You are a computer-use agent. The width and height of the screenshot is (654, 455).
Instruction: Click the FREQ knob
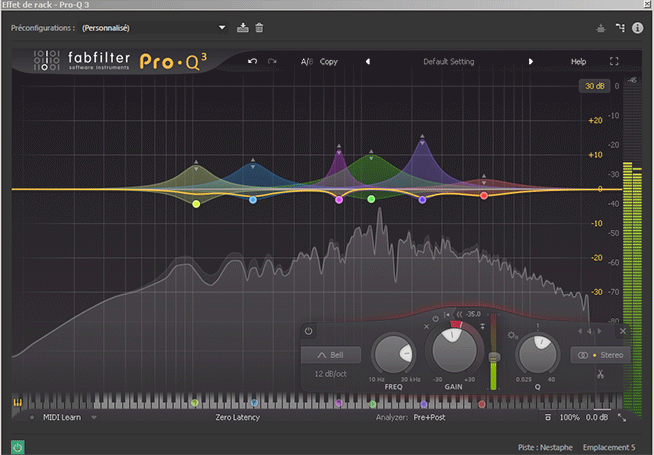(x=393, y=354)
